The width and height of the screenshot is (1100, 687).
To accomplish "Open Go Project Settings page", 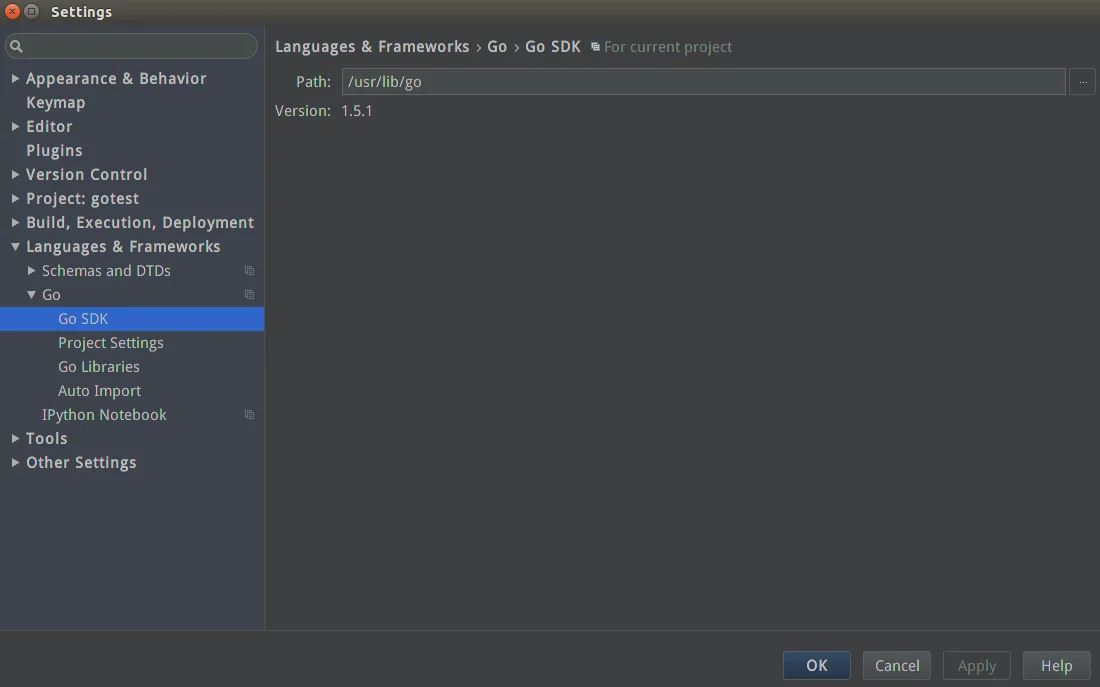I will [111, 343].
